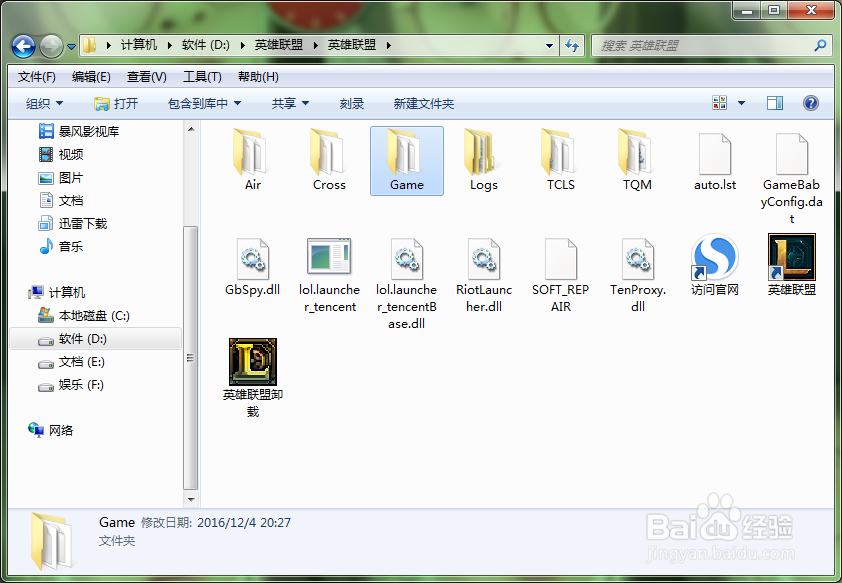Expand the address bar history dropdown
The width and height of the screenshot is (842, 583).
(x=549, y=46)
